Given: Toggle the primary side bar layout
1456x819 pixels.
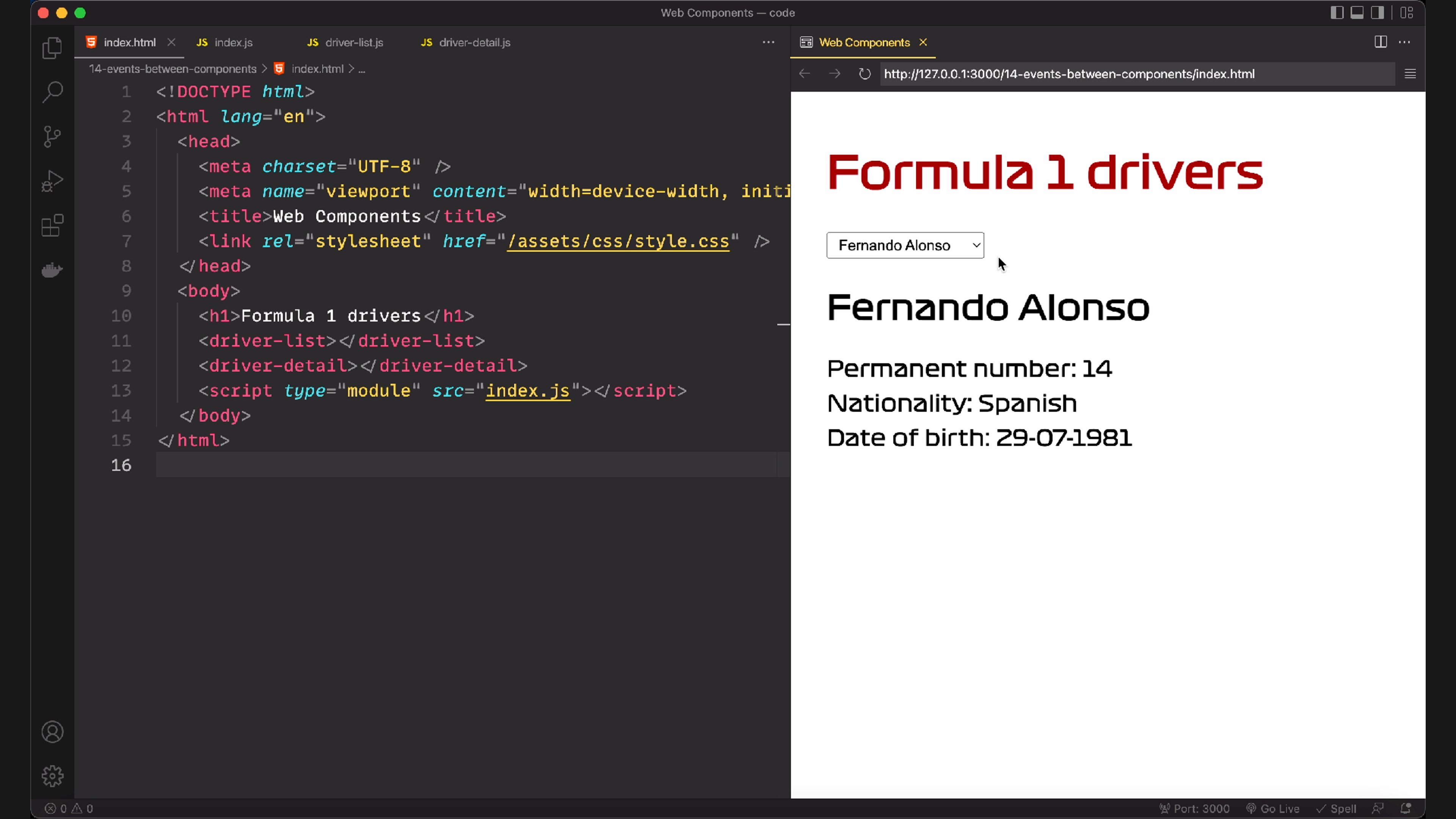Looking at the screenshot, I should tap(1336, 13).
